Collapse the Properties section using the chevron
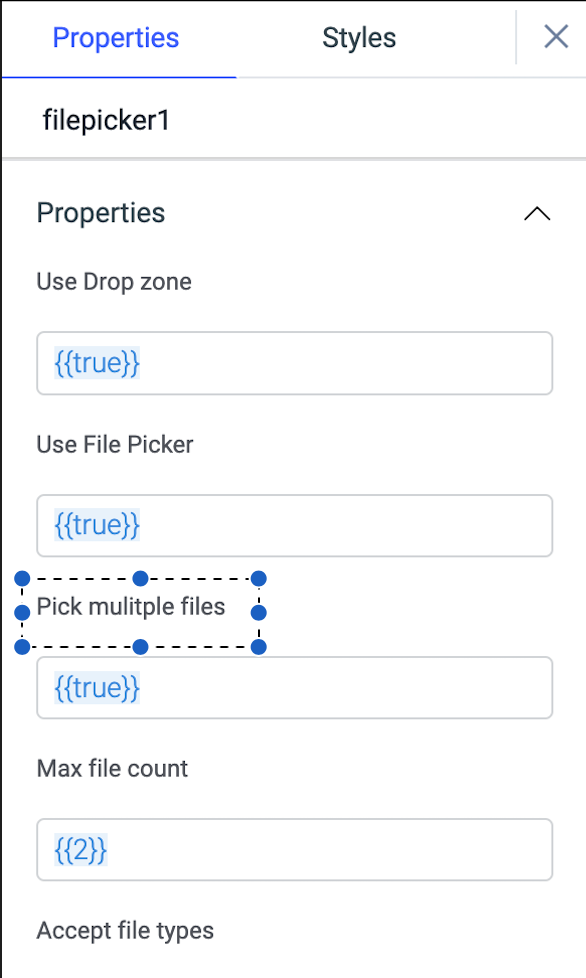 (539, 213)
